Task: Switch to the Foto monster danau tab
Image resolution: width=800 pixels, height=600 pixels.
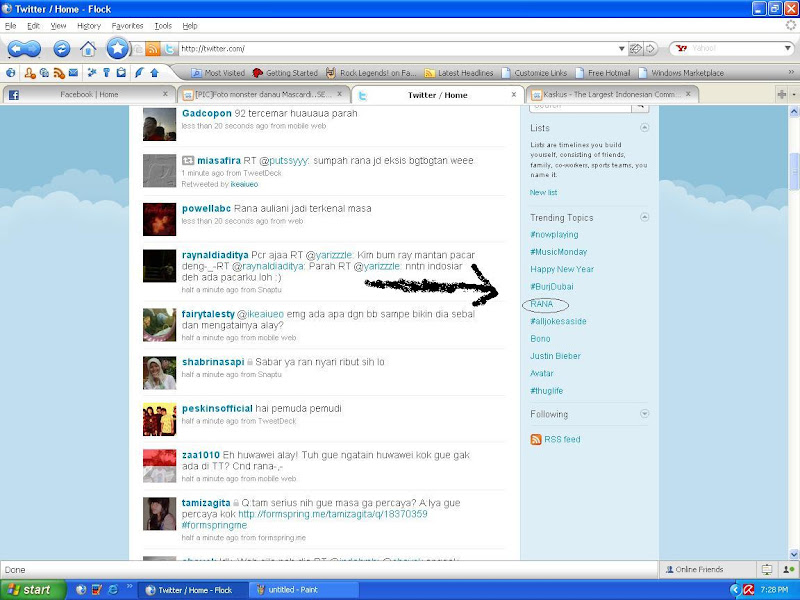Action: (x=263, y=94)
